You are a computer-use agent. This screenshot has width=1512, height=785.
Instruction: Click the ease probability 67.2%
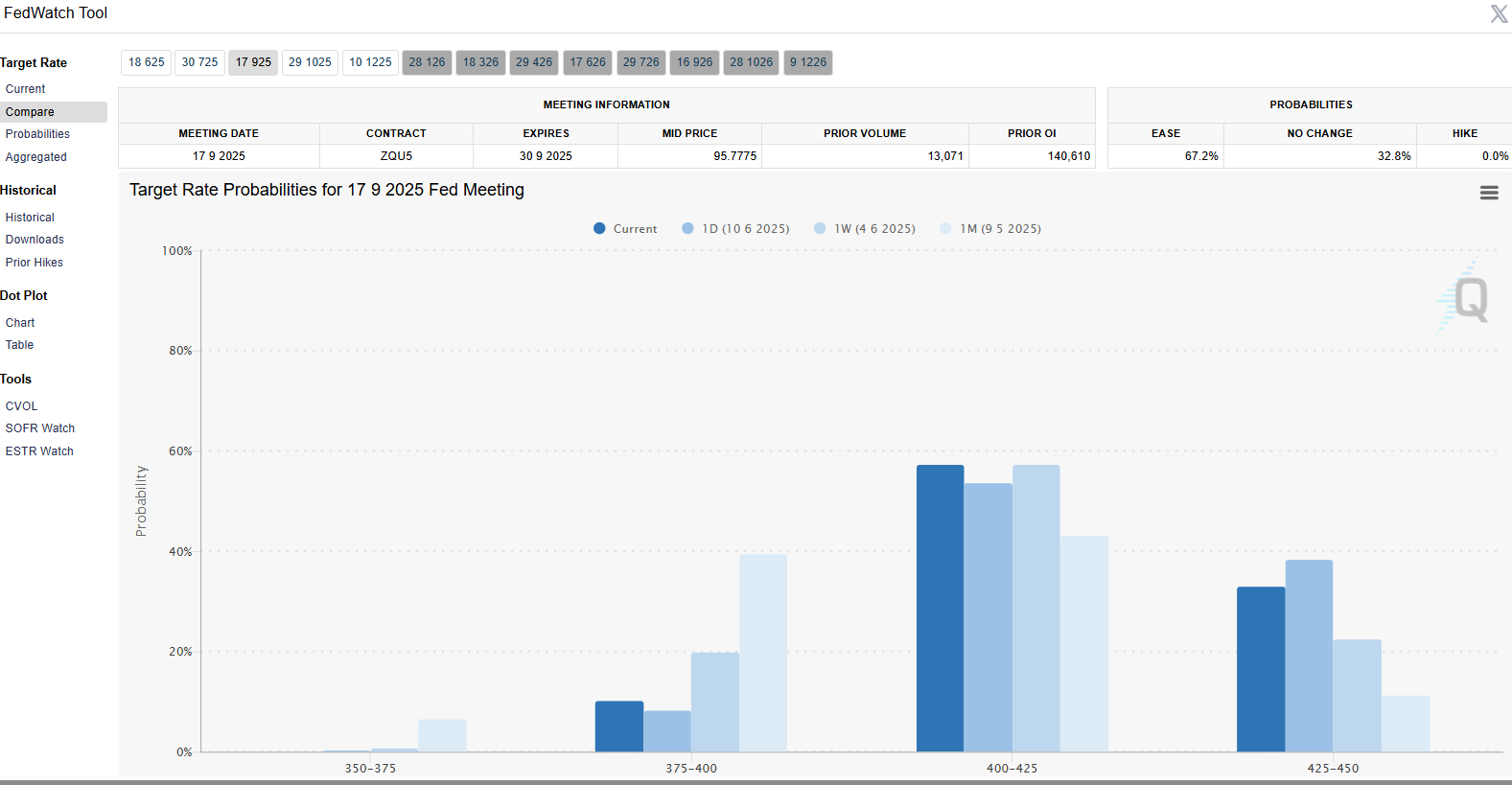point(1201,156)
